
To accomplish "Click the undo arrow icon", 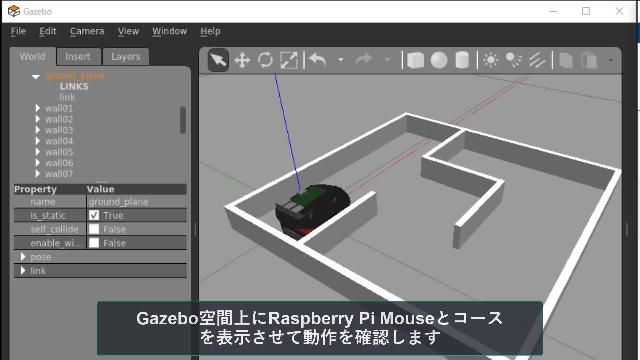I will click(x=318, y=60).
